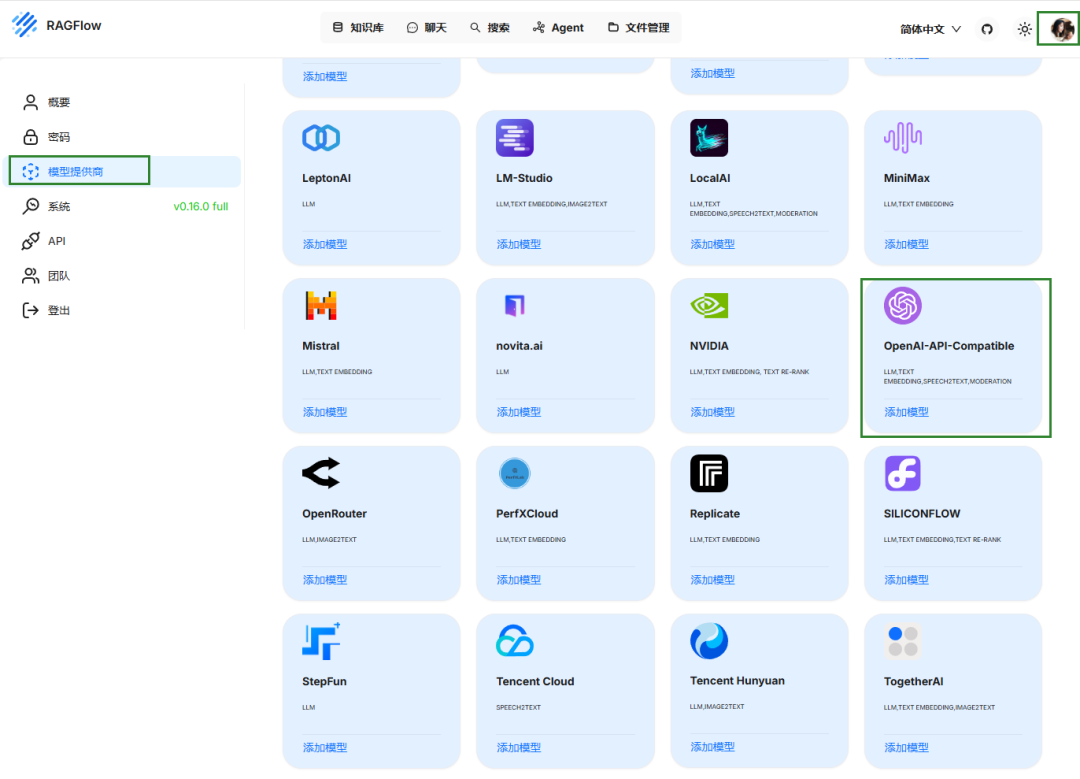Image resolution: width=1080 pixels, height=779 pixels.
Task: Open the Agent tab
Action: [559, 28]
